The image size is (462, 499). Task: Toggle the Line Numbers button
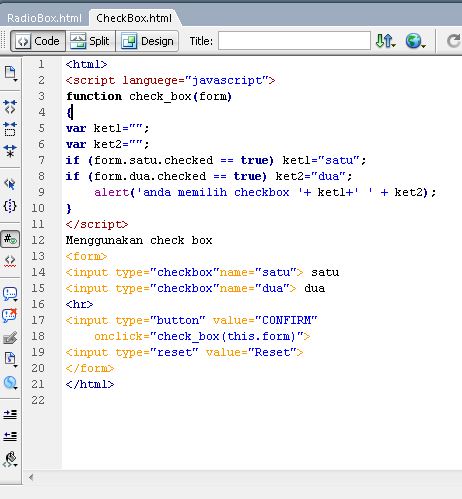(10, 239)
